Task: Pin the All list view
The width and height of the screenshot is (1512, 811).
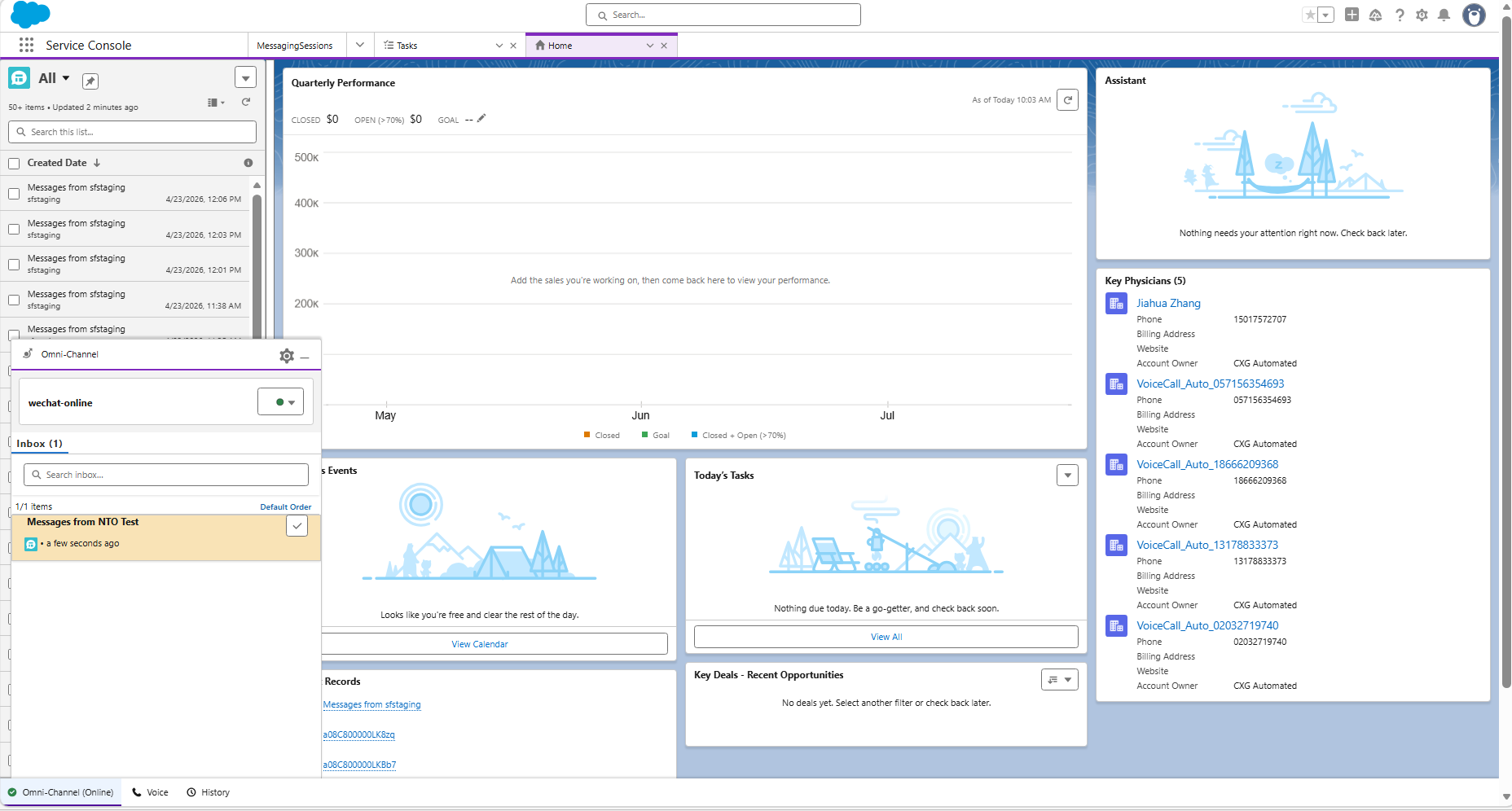Action: 90,81
